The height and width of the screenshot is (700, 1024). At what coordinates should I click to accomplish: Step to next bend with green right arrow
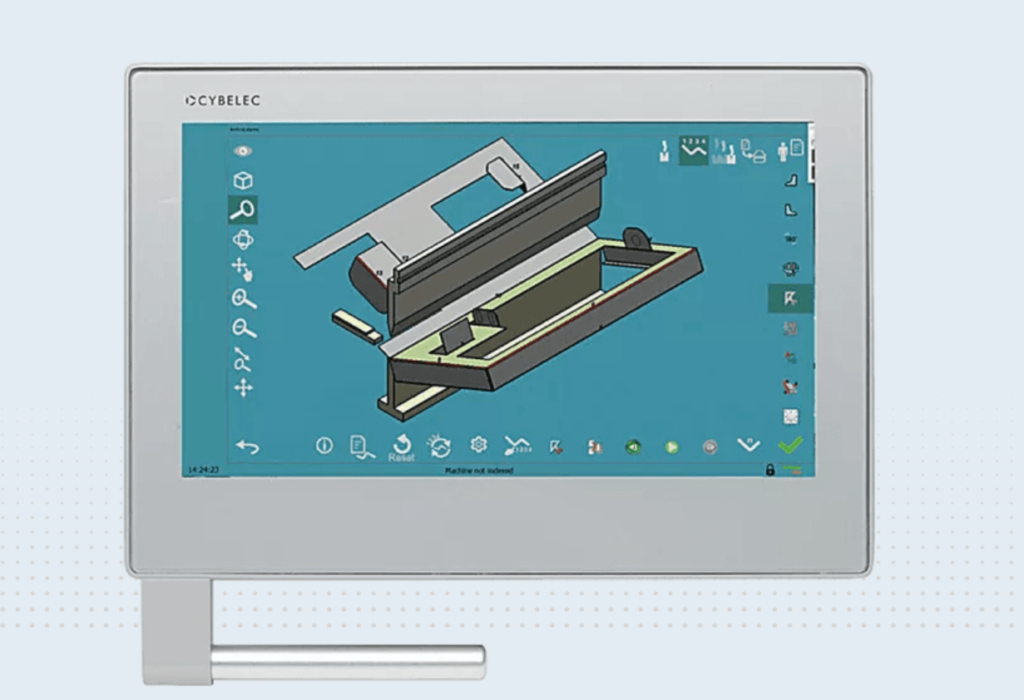pyautogui.click(x=672, y=447)
